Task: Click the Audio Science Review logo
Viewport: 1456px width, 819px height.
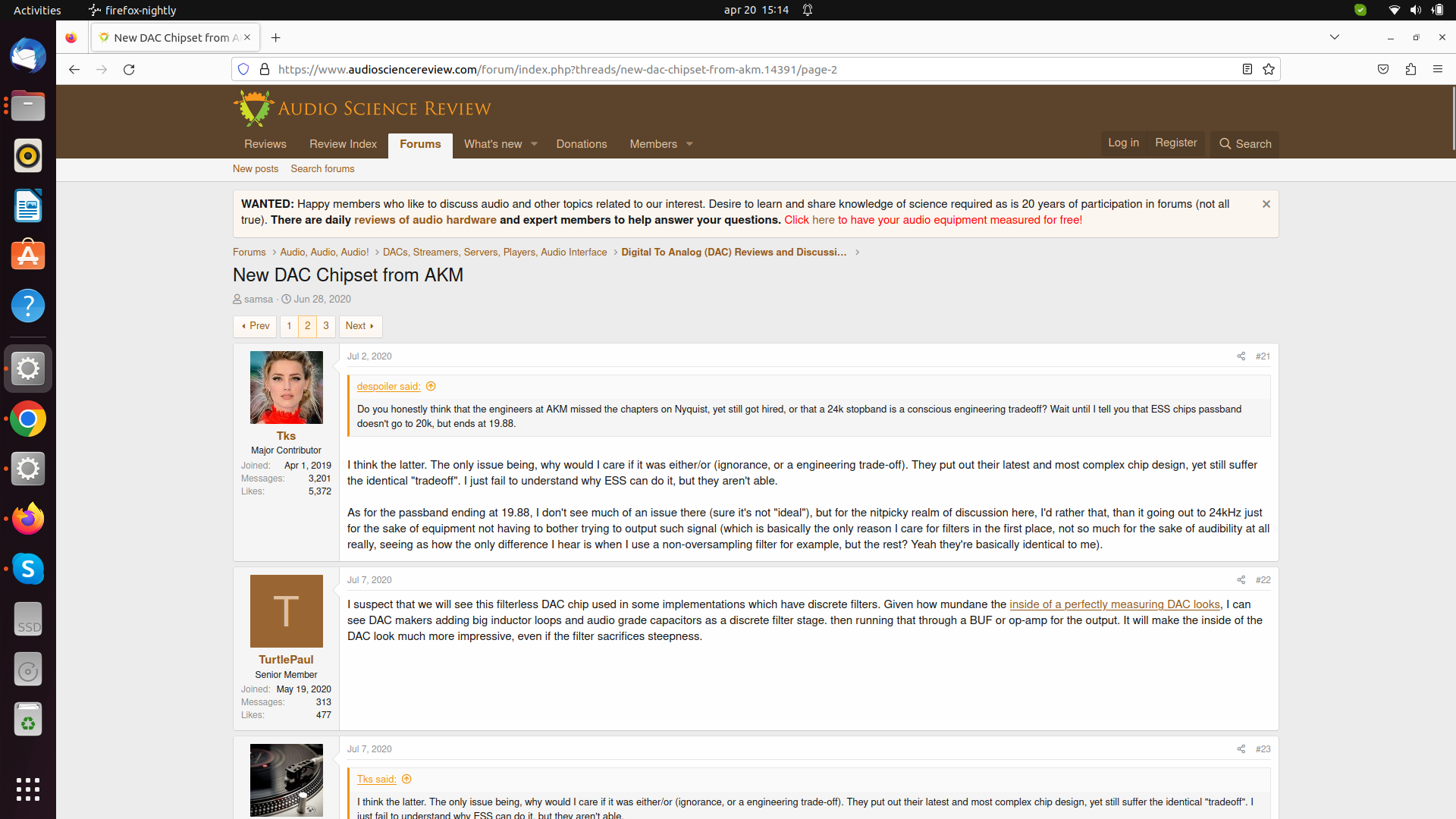Action: coord(362,108)
